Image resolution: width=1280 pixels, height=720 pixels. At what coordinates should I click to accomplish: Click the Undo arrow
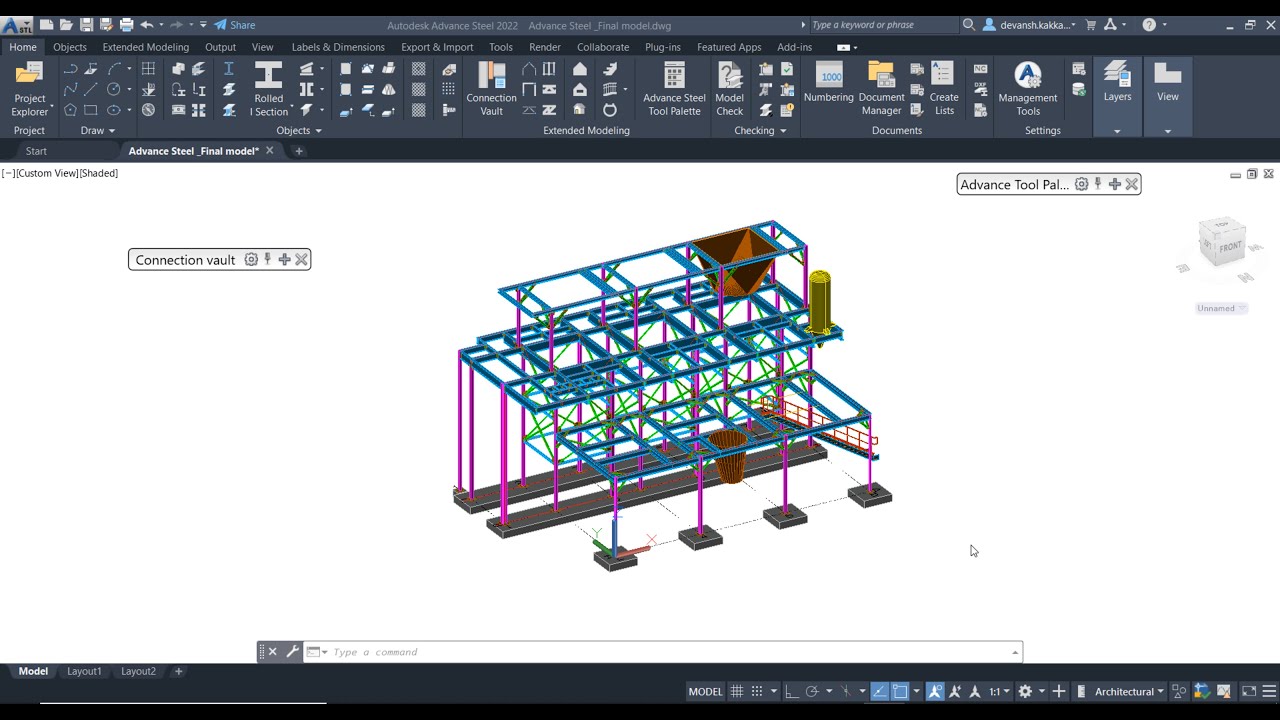point(147,25)
